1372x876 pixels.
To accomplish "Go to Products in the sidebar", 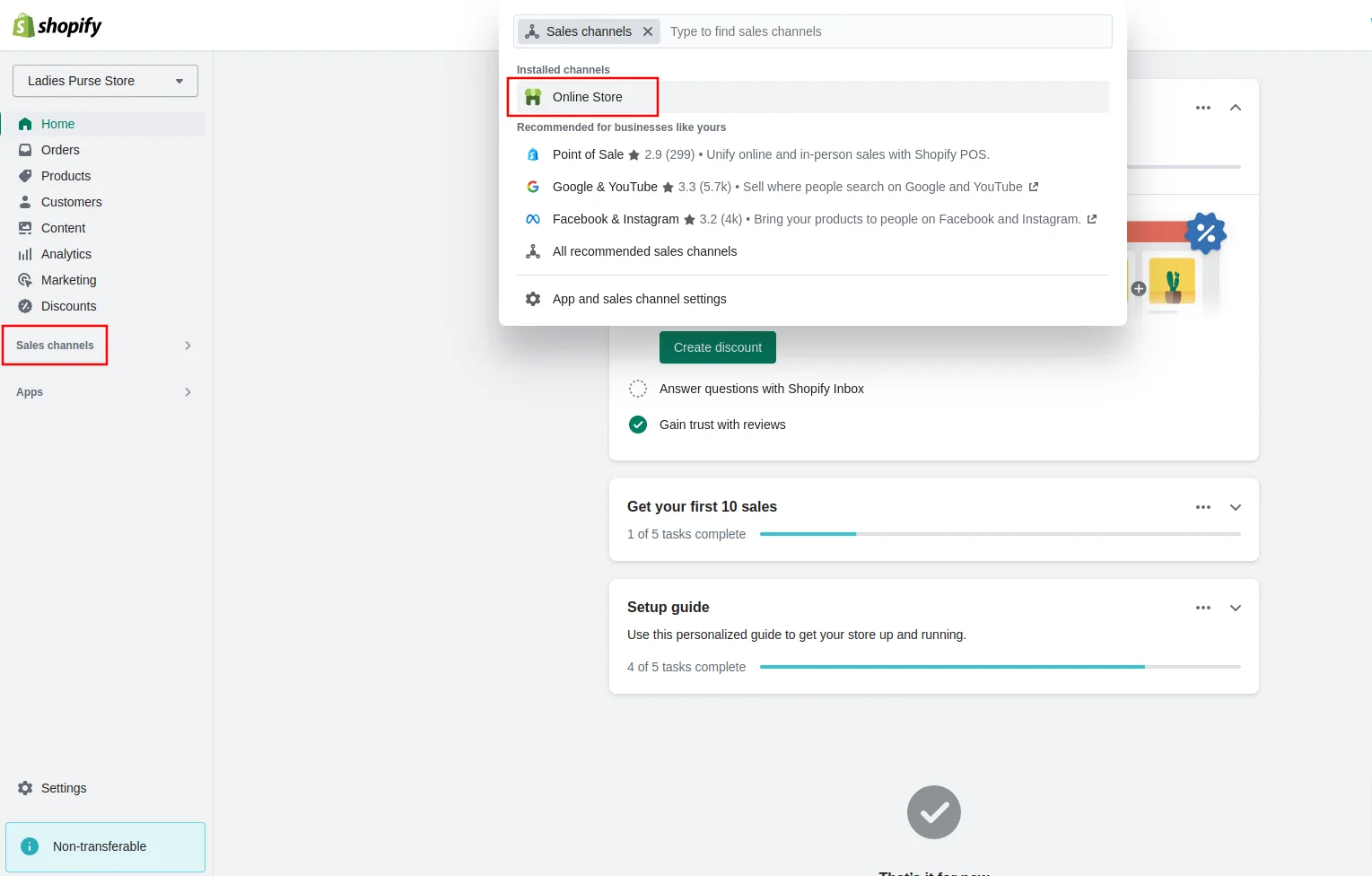I will tap(66, 176).
